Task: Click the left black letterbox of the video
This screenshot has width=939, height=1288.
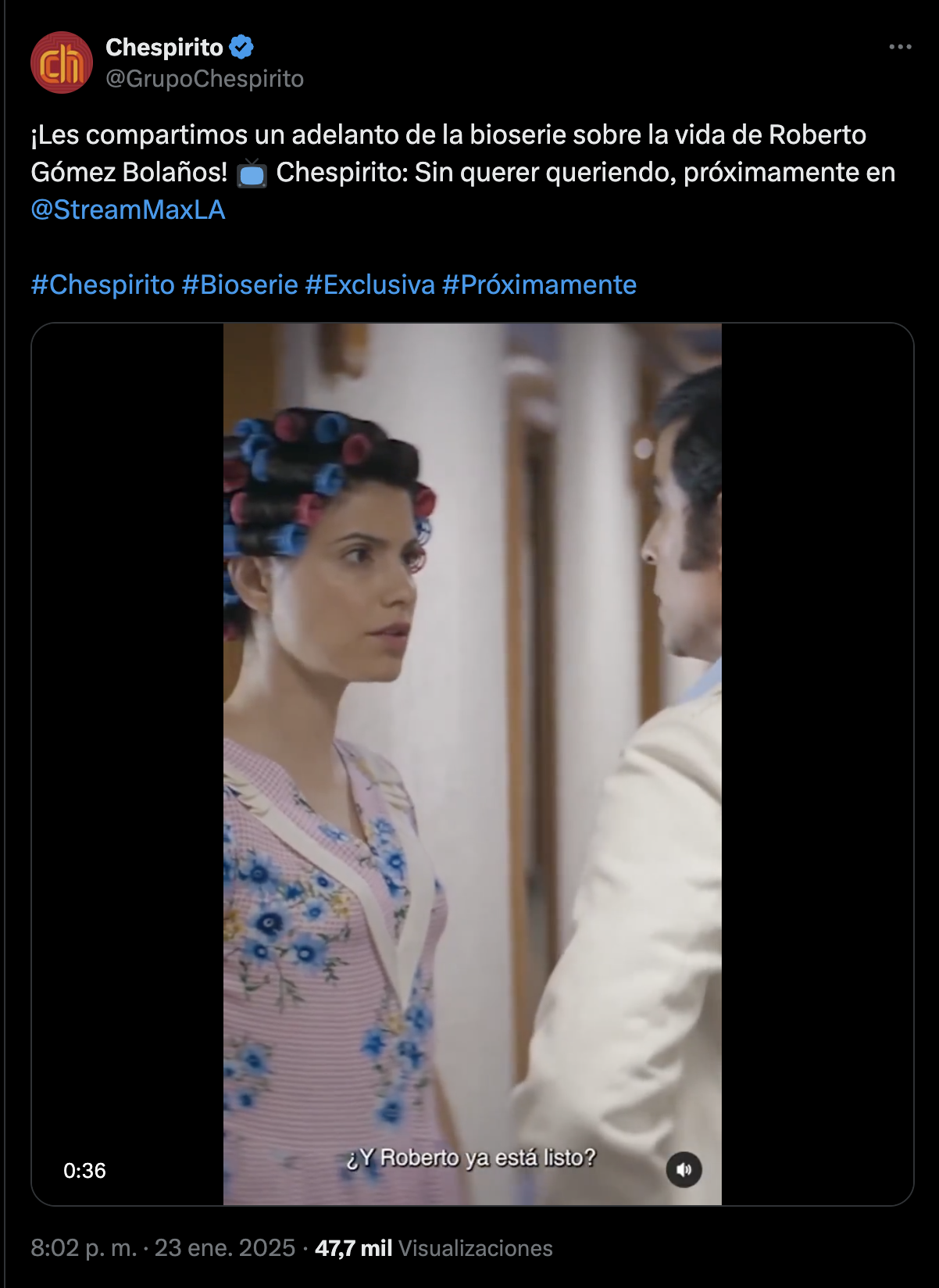Action: (x=127, y=764)
